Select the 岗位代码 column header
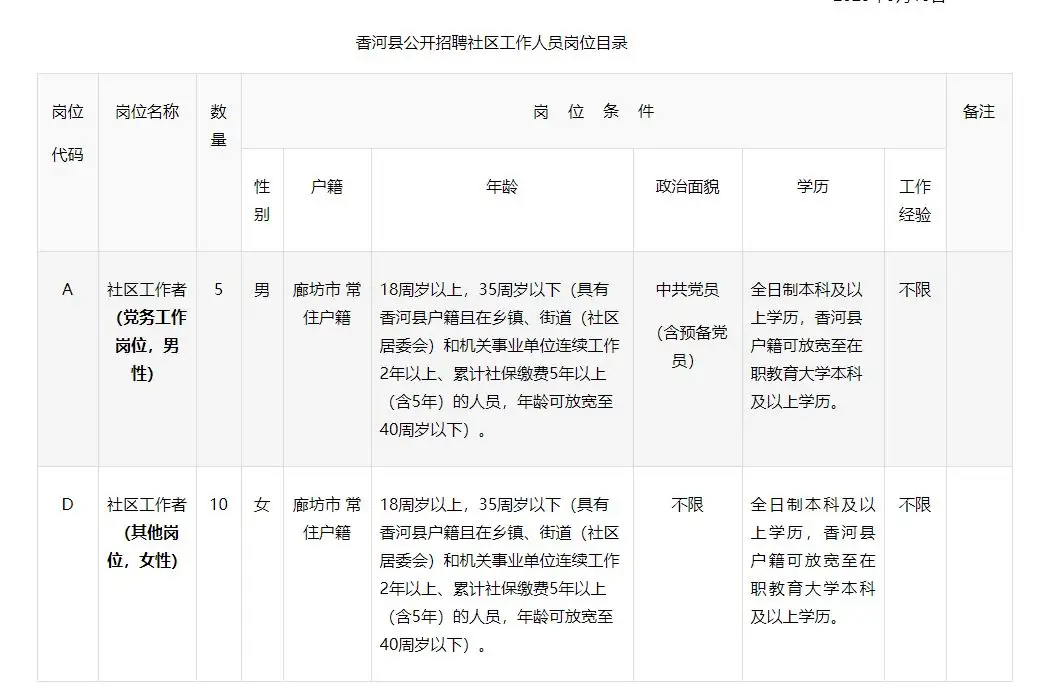This screenshot has height=693, width=1037. point(68,133)
